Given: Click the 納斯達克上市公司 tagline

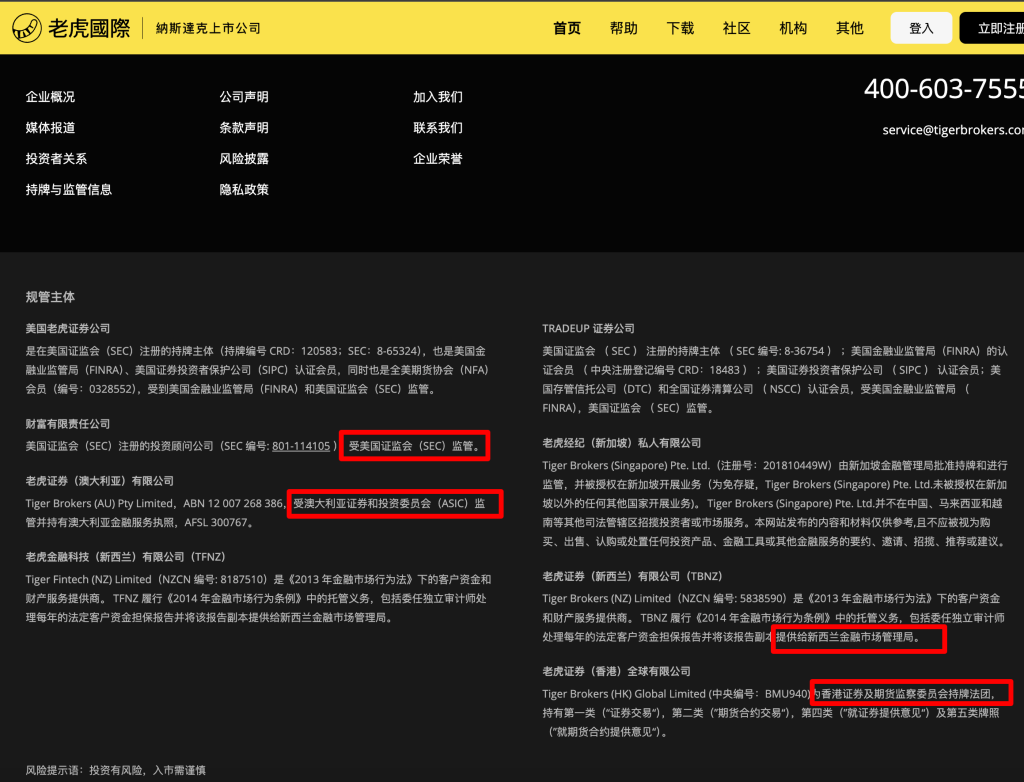Looking at the screenshot, I should 208,28.
